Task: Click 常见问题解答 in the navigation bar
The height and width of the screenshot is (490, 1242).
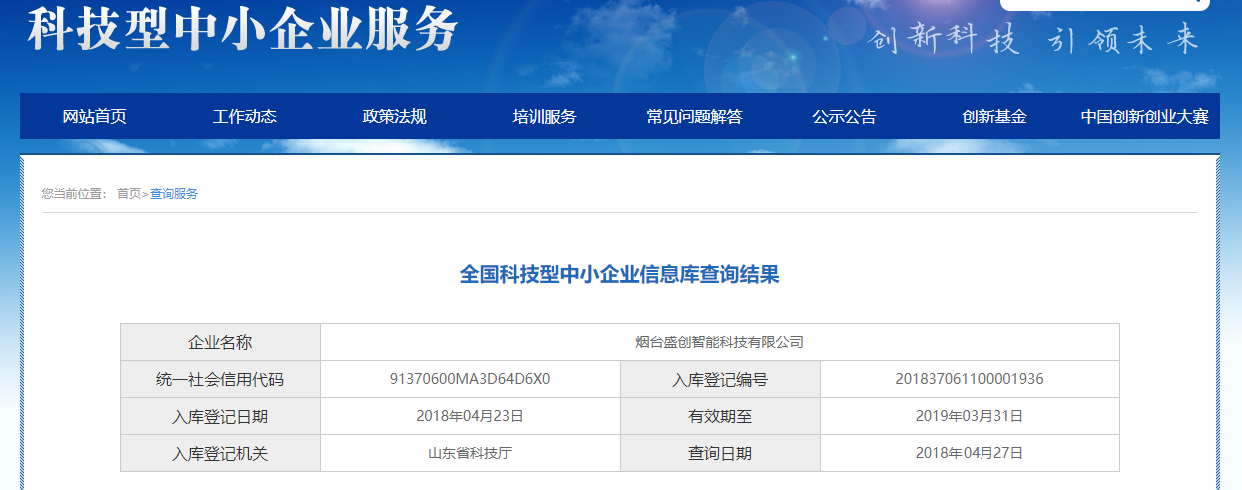Action: click(x=694, y=117)
